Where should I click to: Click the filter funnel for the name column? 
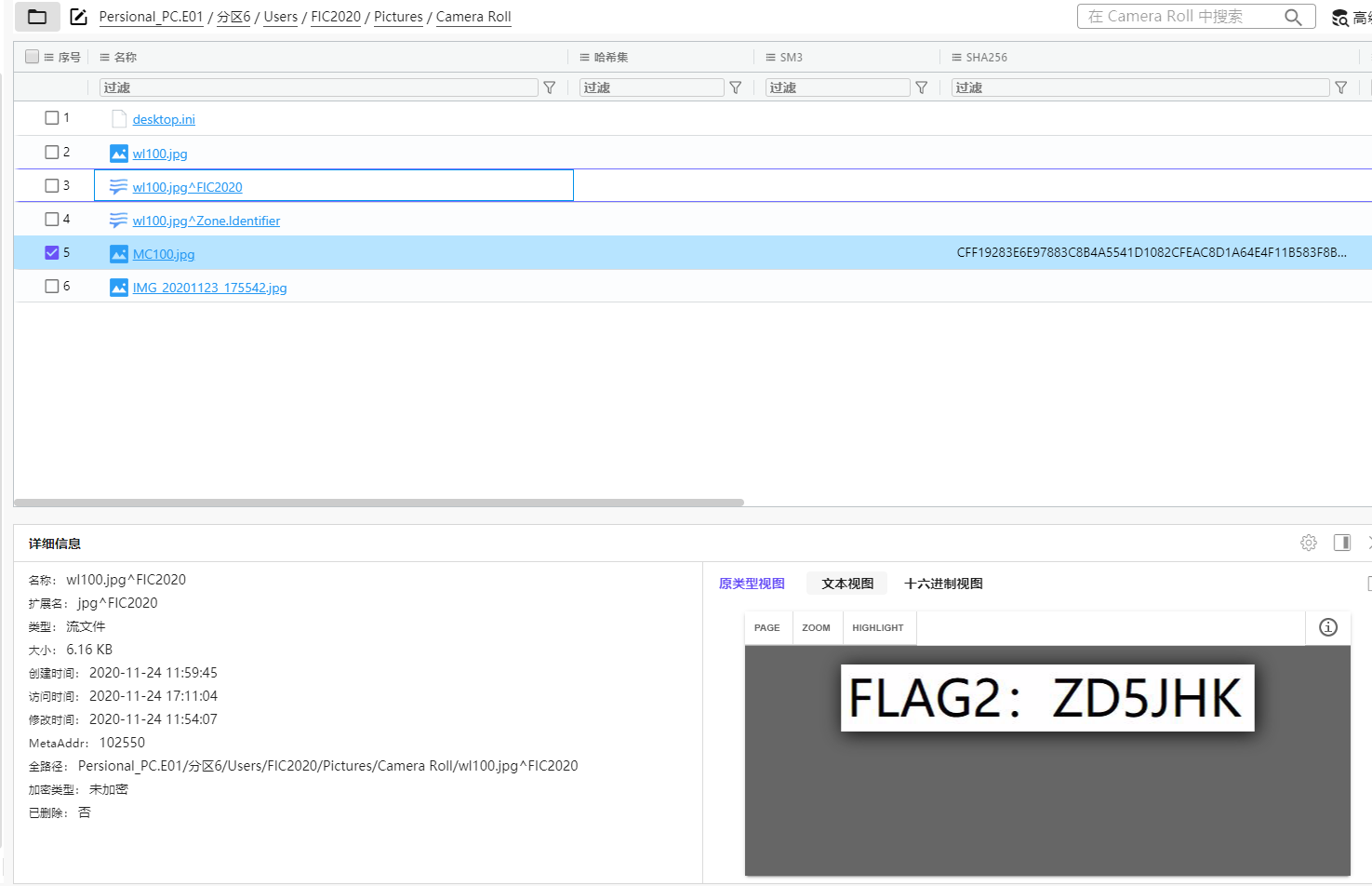point(550,87)
